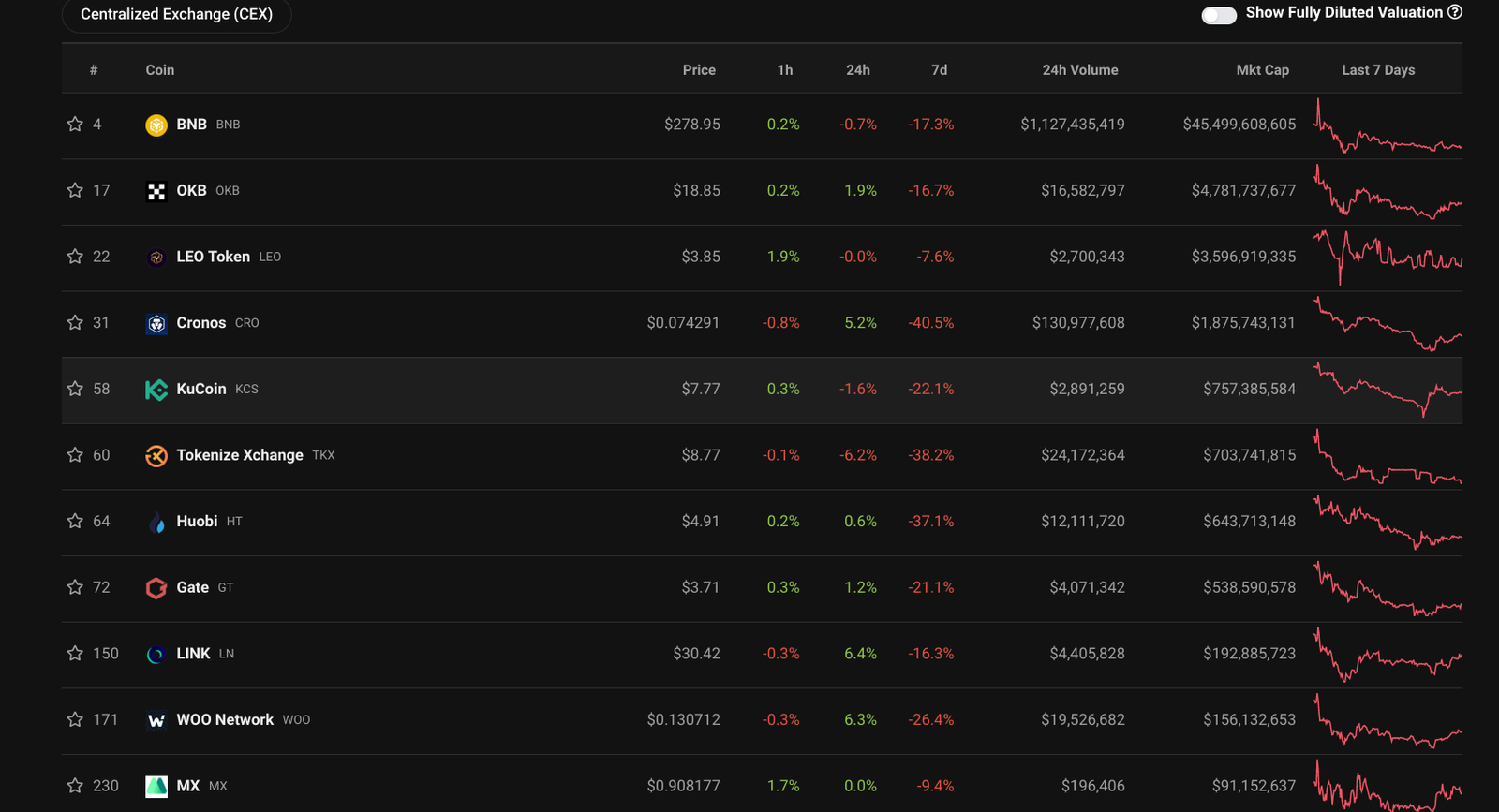Star the MX coin row

[x=75, y=786]
